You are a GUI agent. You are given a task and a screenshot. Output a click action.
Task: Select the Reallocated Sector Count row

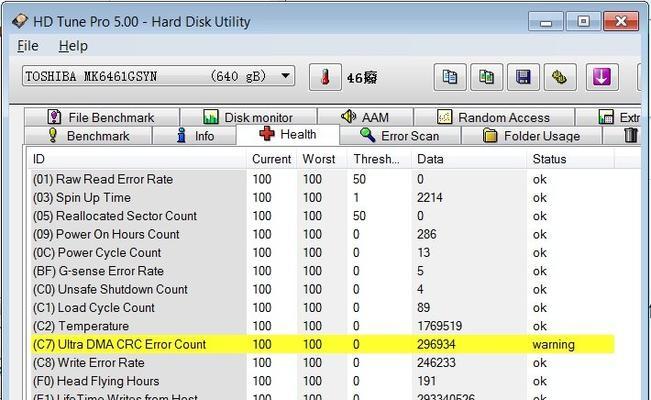click(x=323, y=216)
